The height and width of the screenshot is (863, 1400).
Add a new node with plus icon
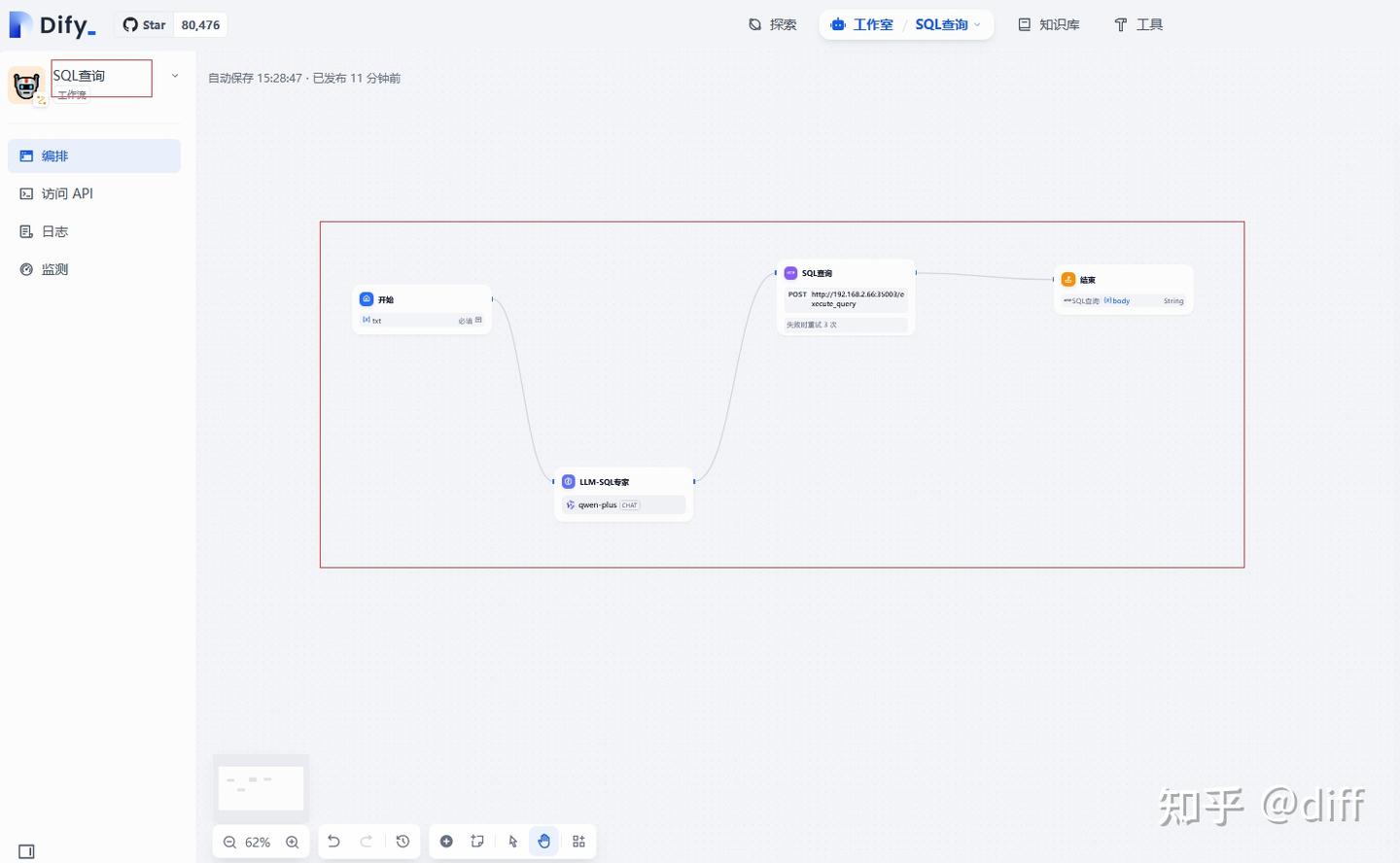coord(446,842)
